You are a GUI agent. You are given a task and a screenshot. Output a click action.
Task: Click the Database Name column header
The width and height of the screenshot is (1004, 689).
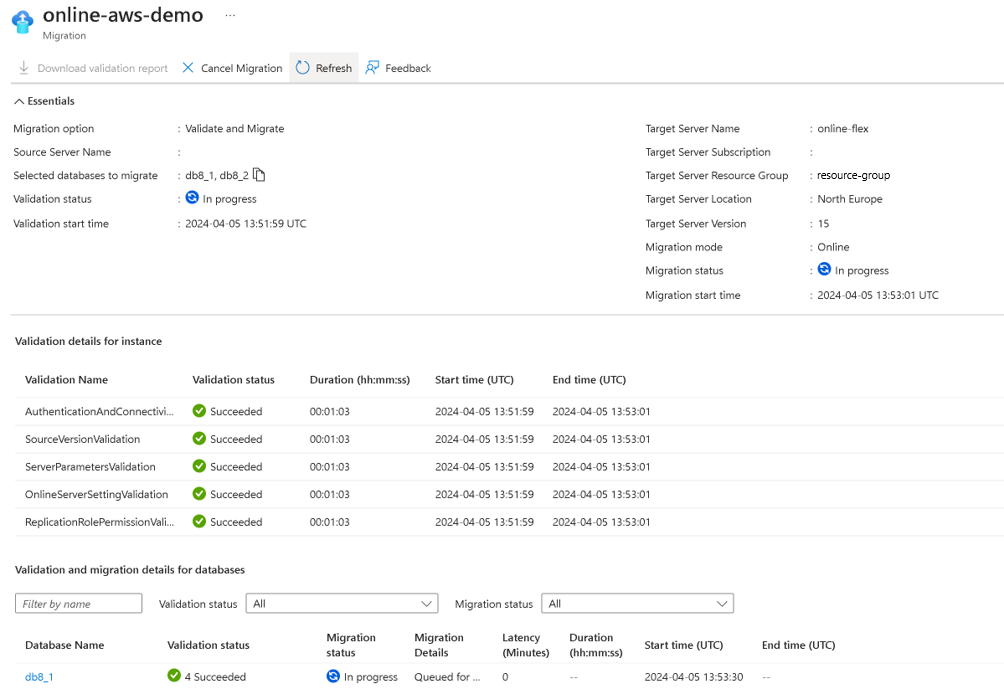click(65, 645)
